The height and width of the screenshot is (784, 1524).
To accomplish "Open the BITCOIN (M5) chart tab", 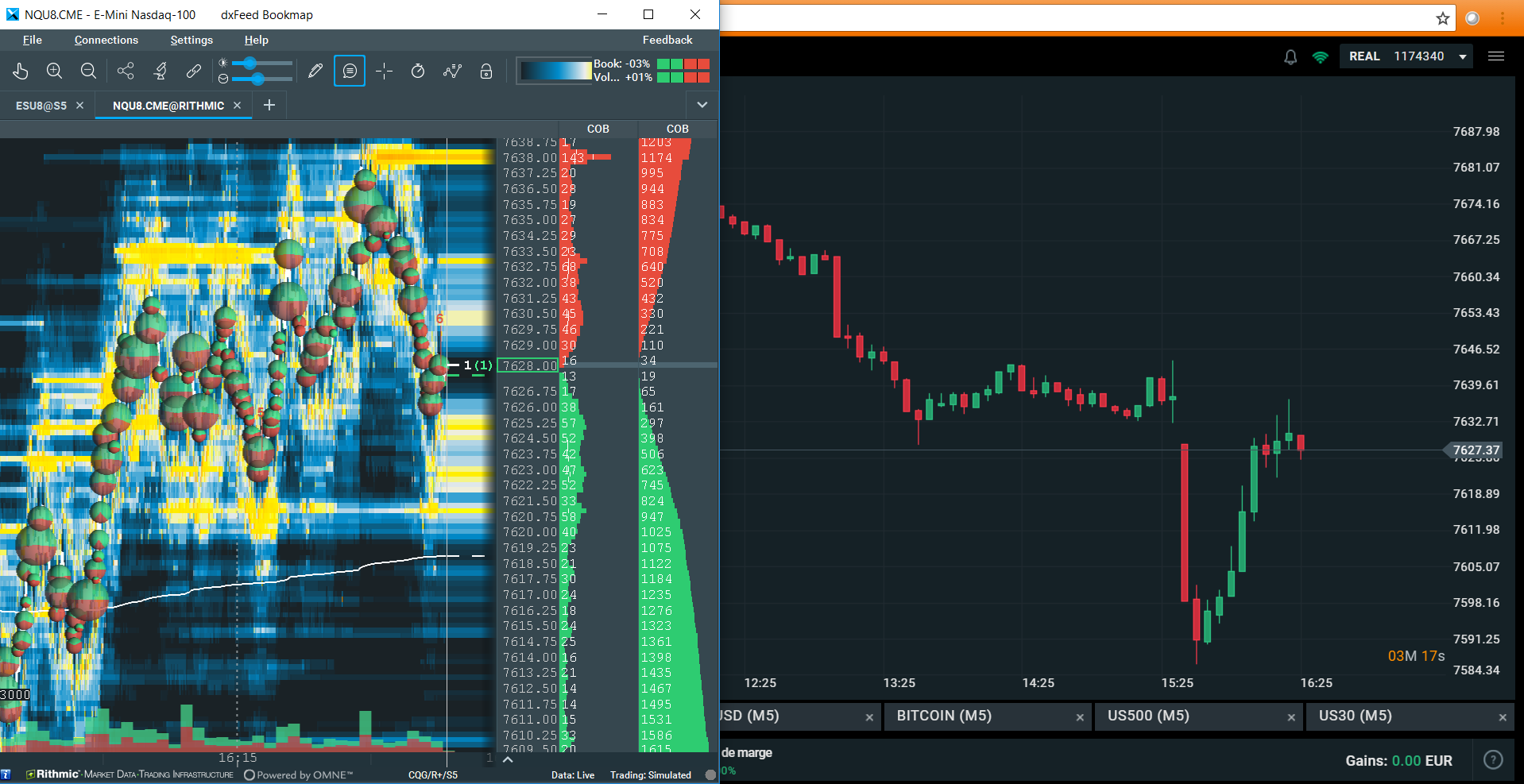I will point(944,716).
